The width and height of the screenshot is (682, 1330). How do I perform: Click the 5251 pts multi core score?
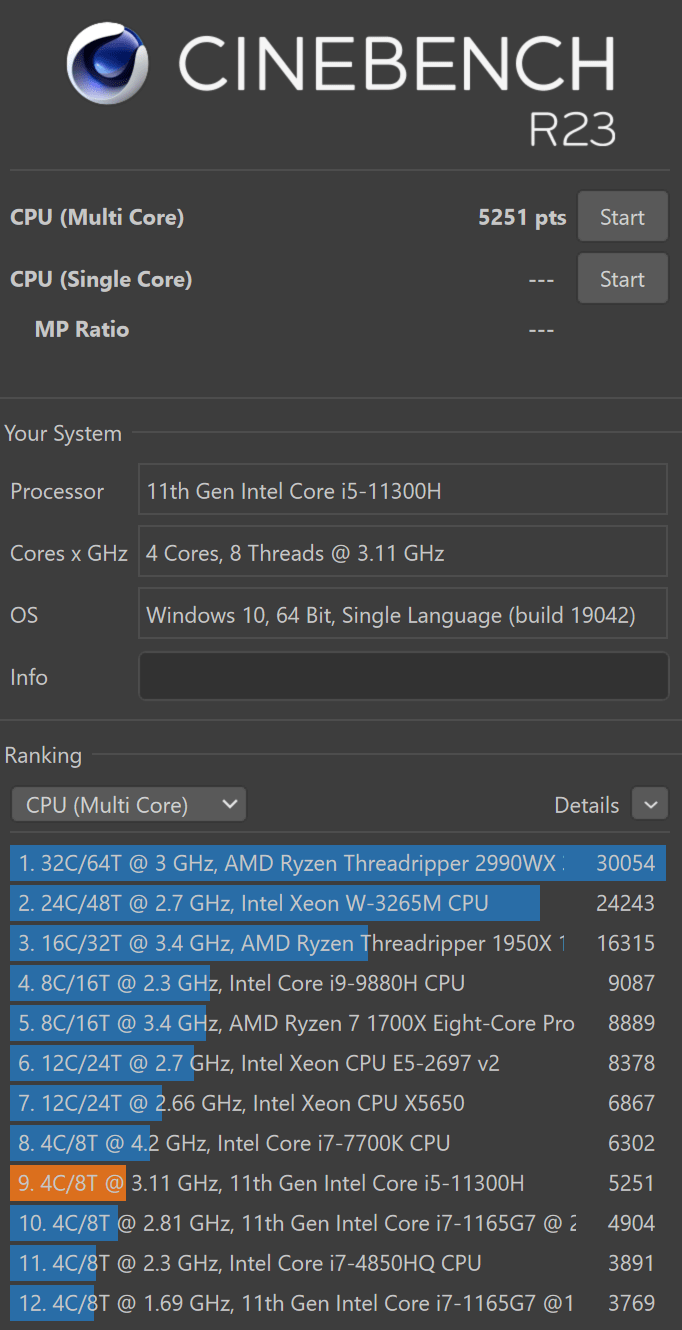click(x=522, y=217)
